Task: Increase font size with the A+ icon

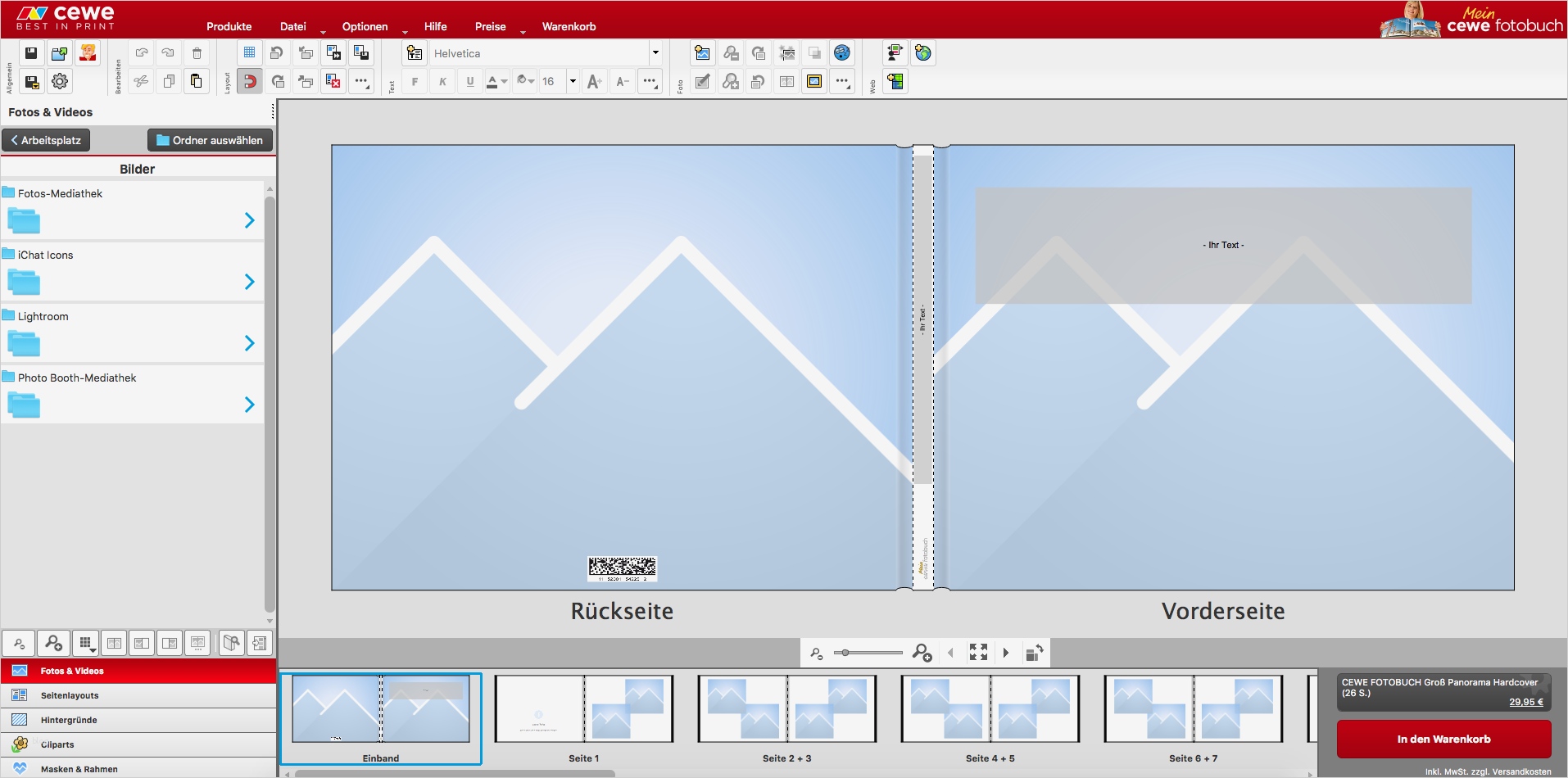Action: [595, 81]
